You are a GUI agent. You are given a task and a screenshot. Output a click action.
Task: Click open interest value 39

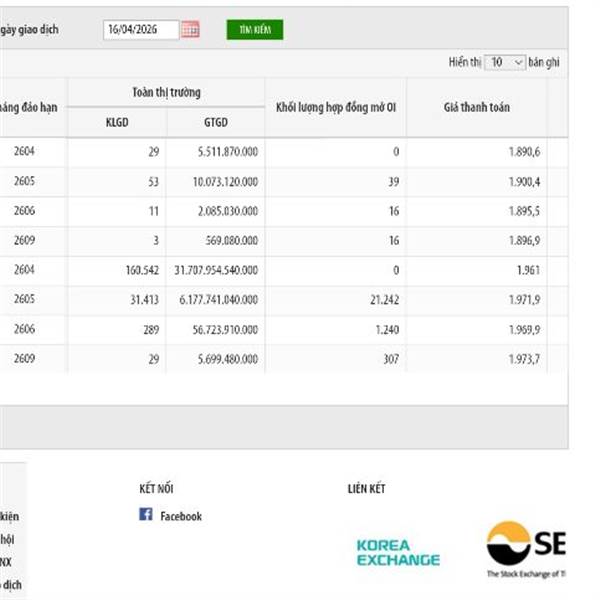click(394, 182)
